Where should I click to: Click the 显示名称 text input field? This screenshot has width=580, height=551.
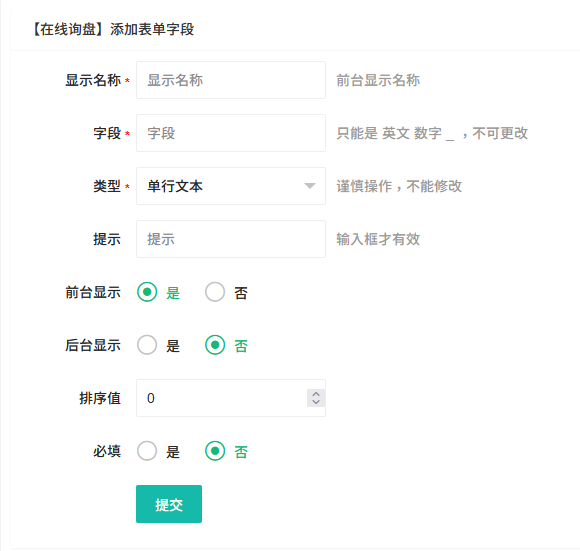coord(231,80)
